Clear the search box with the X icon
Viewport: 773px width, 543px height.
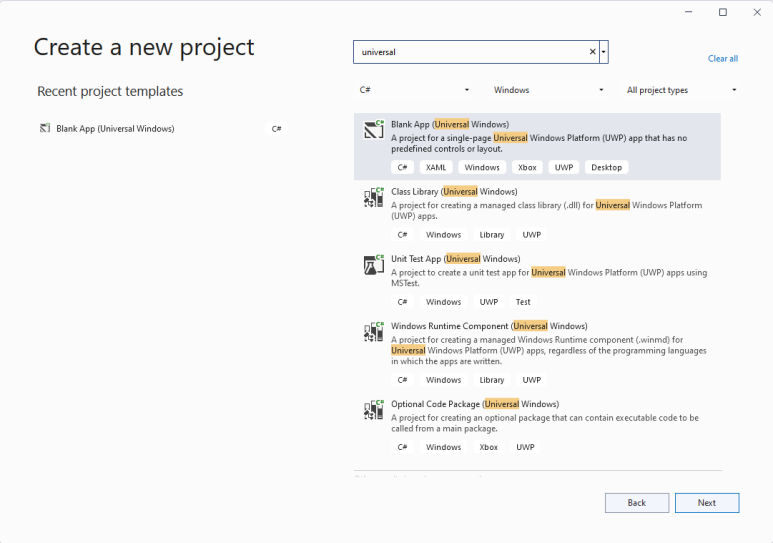593,52
